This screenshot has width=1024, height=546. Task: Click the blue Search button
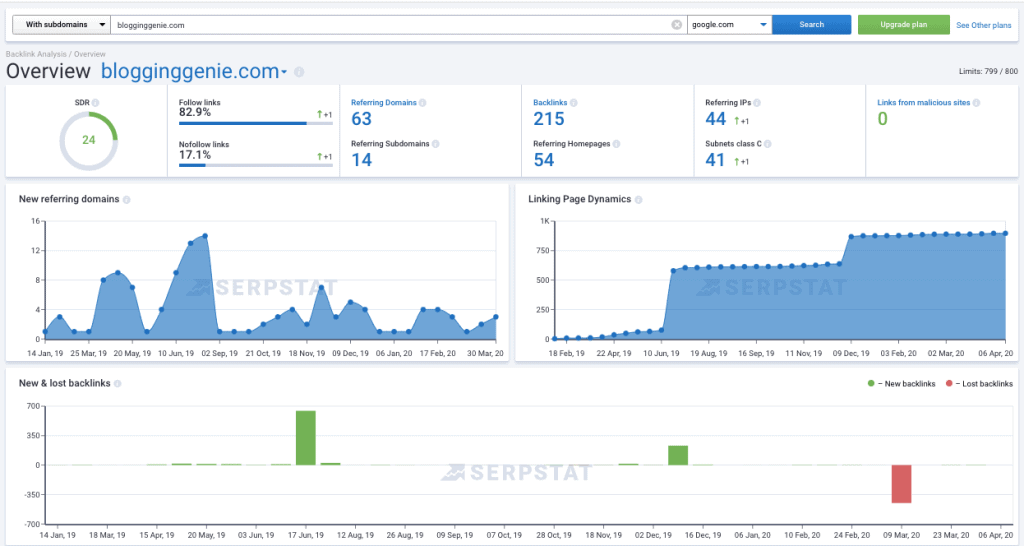(x=812, y=25)
